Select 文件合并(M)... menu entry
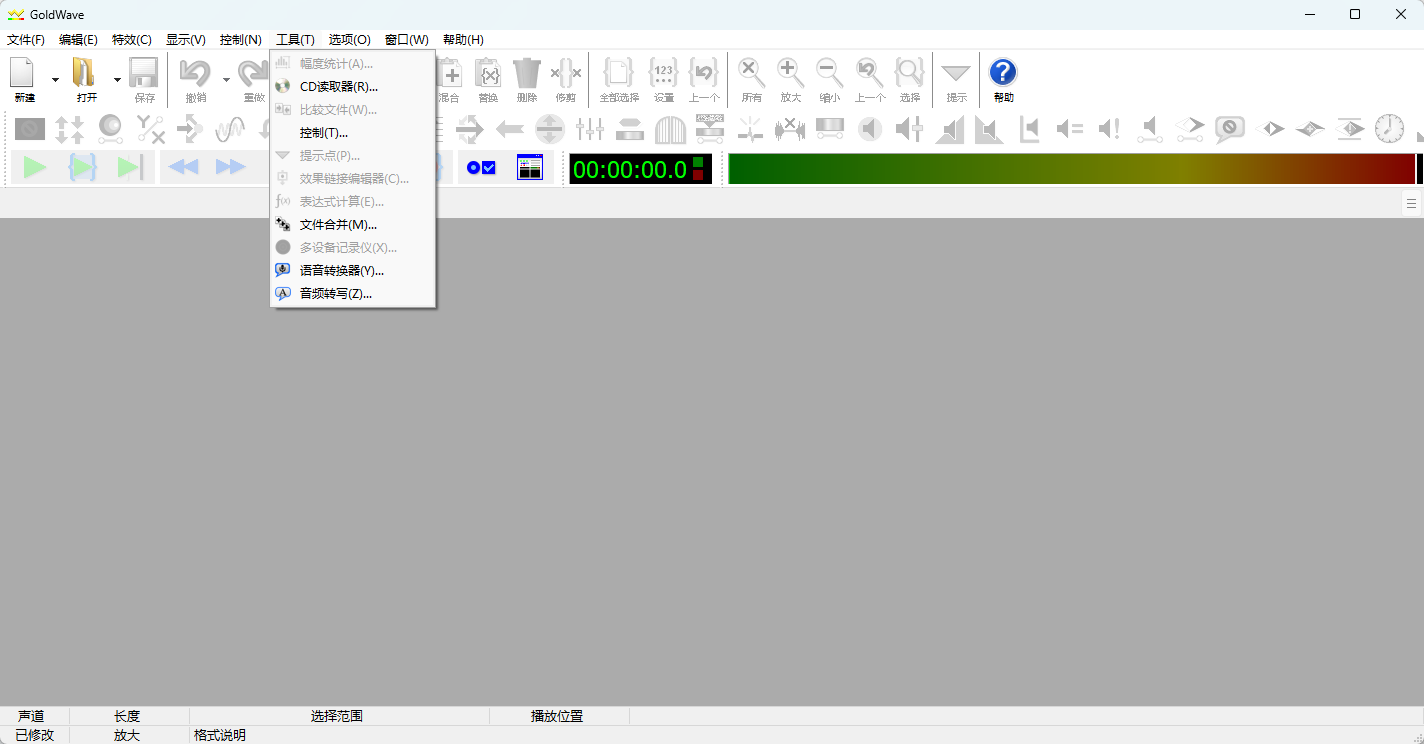 click(353, 225)
